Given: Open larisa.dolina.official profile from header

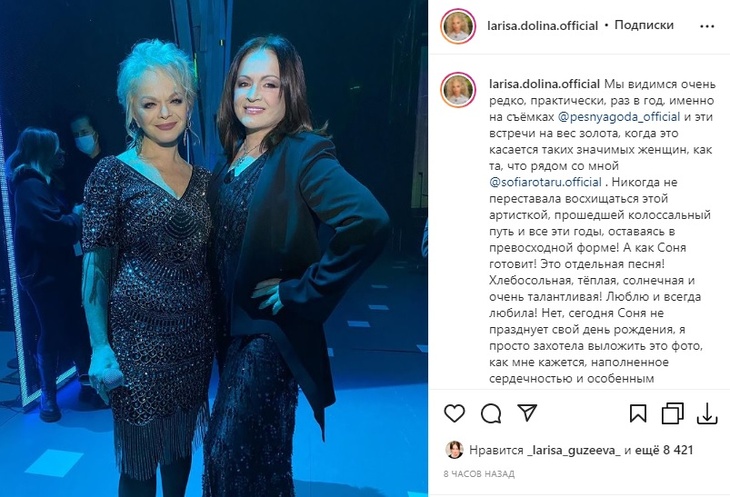Looking at the screenshot, I should [542, 26].
